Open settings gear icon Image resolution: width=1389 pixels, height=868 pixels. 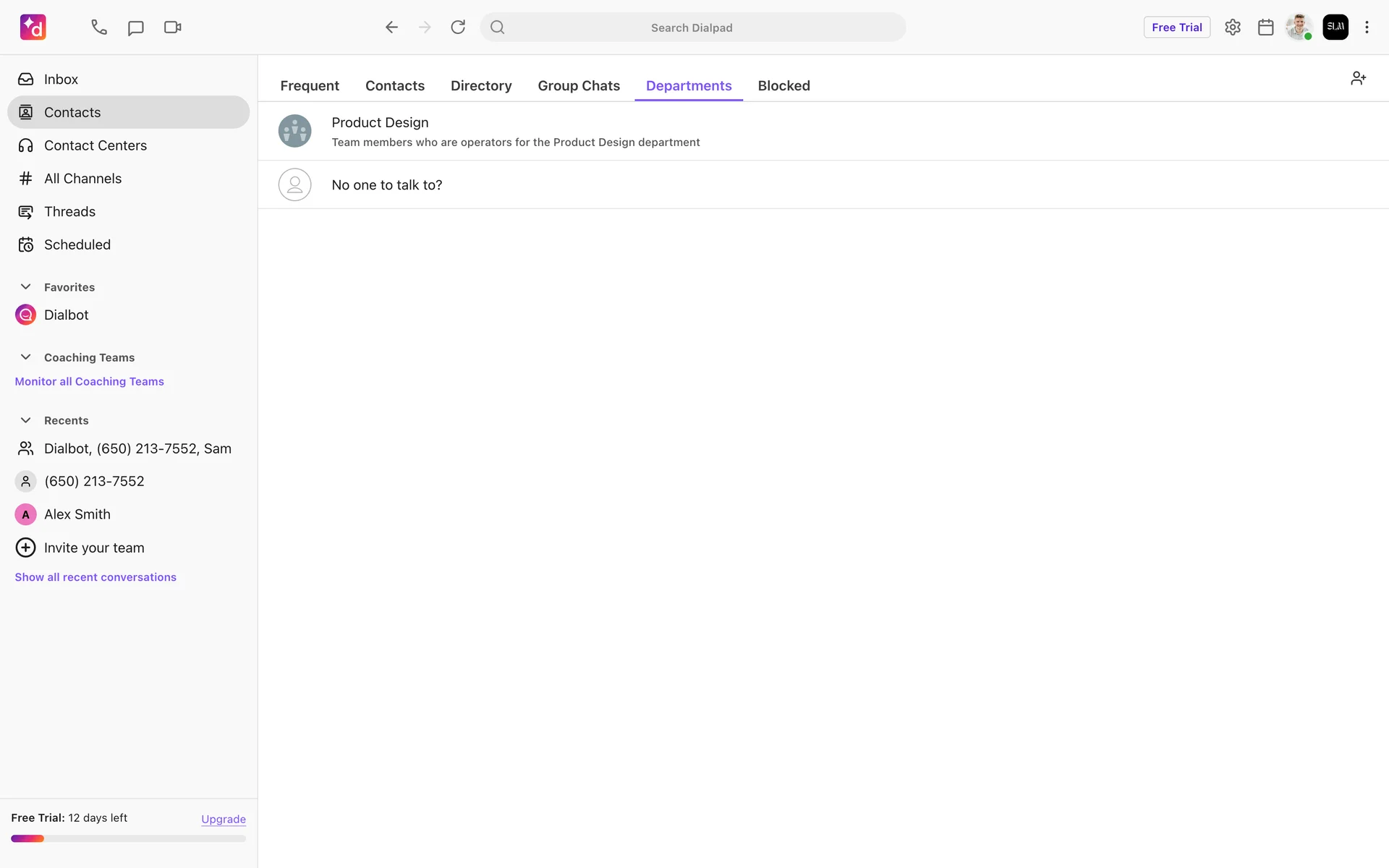[x=1233, y=27]
